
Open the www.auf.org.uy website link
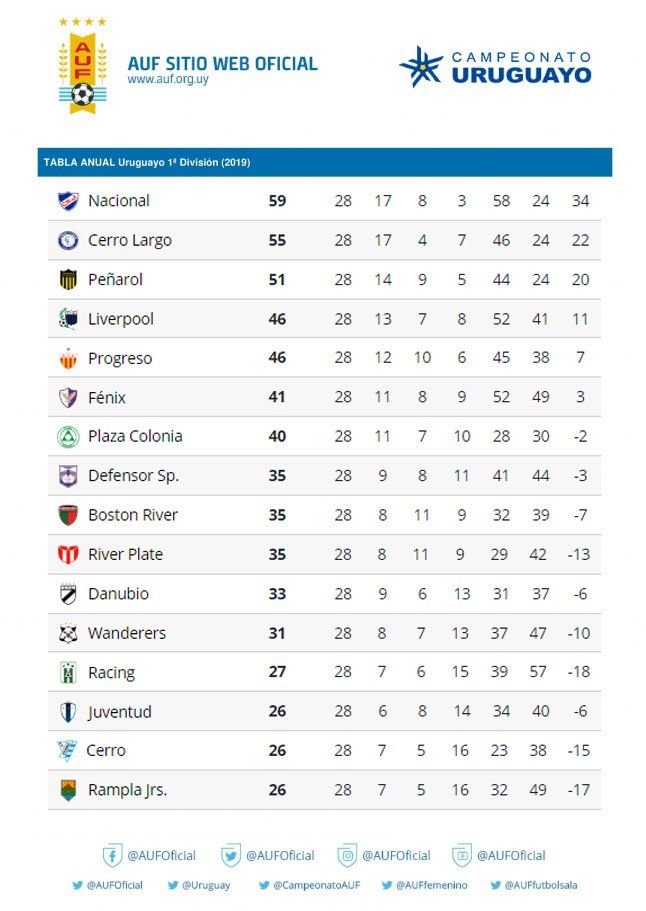(x=168, y=79)
